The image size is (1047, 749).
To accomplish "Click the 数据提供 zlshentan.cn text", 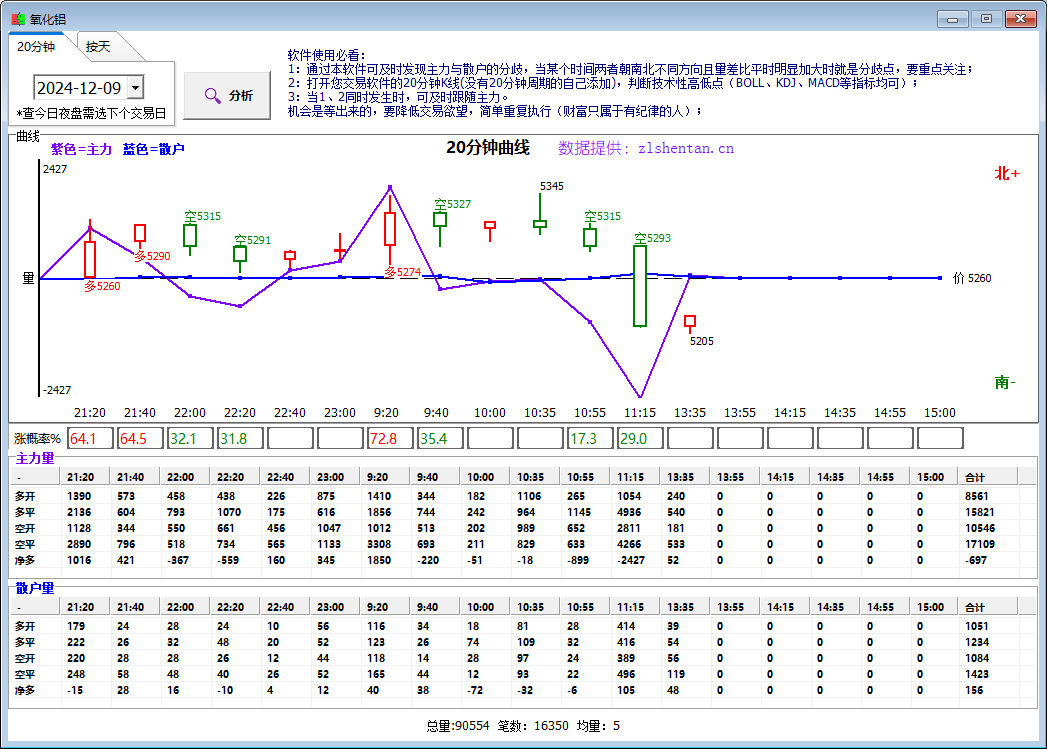I will click(646, 148).
